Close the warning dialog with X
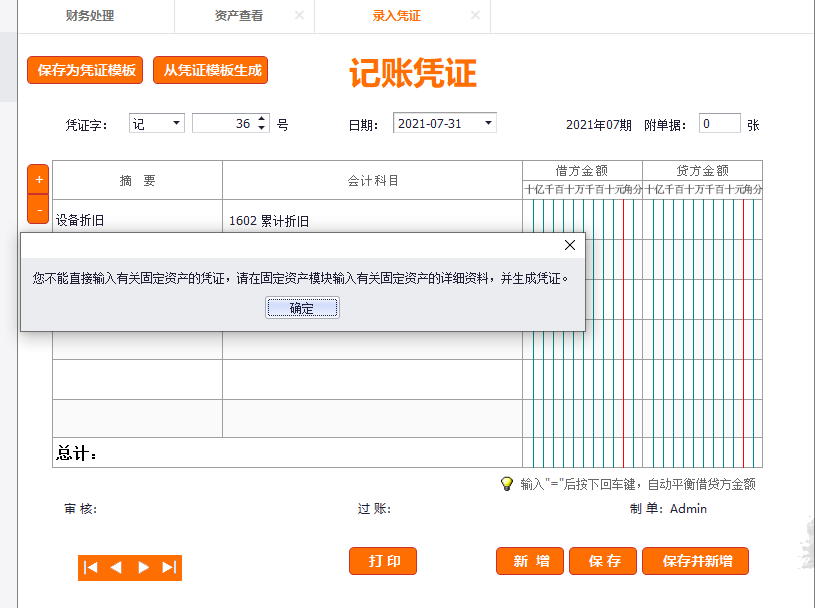The width and height of the screenshot is (815, 608). tap(570, 245)
